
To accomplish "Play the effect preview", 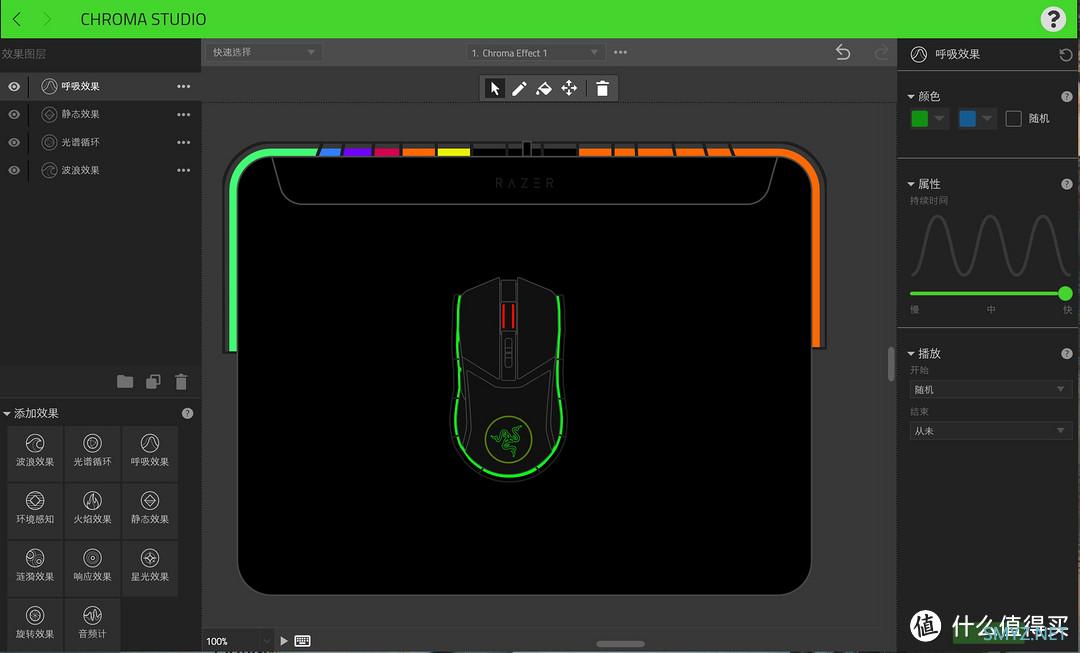I will [x=284, y=641].
